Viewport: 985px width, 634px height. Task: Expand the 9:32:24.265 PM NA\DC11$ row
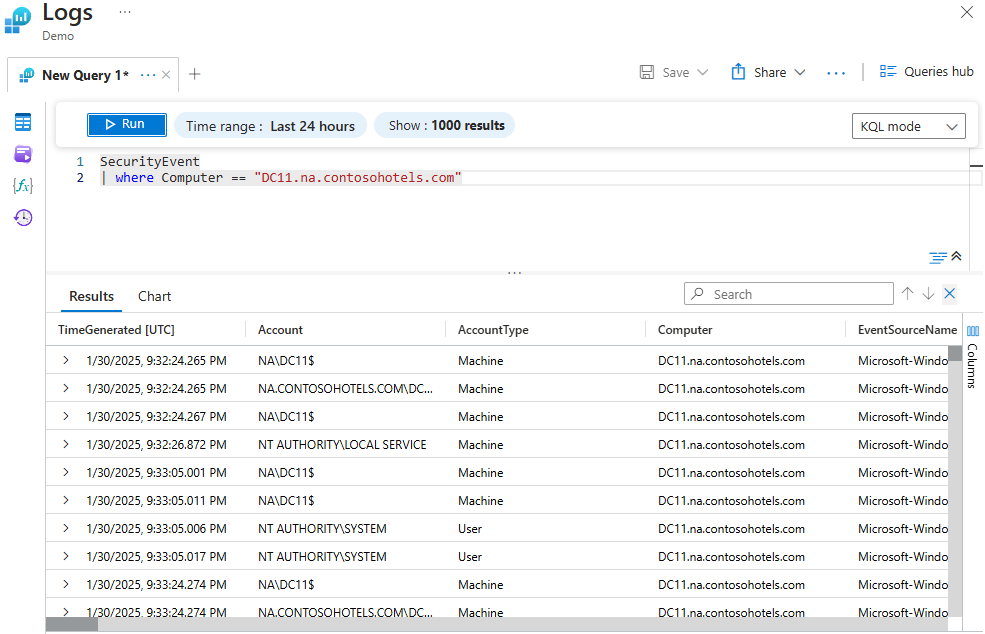(65, 361)
